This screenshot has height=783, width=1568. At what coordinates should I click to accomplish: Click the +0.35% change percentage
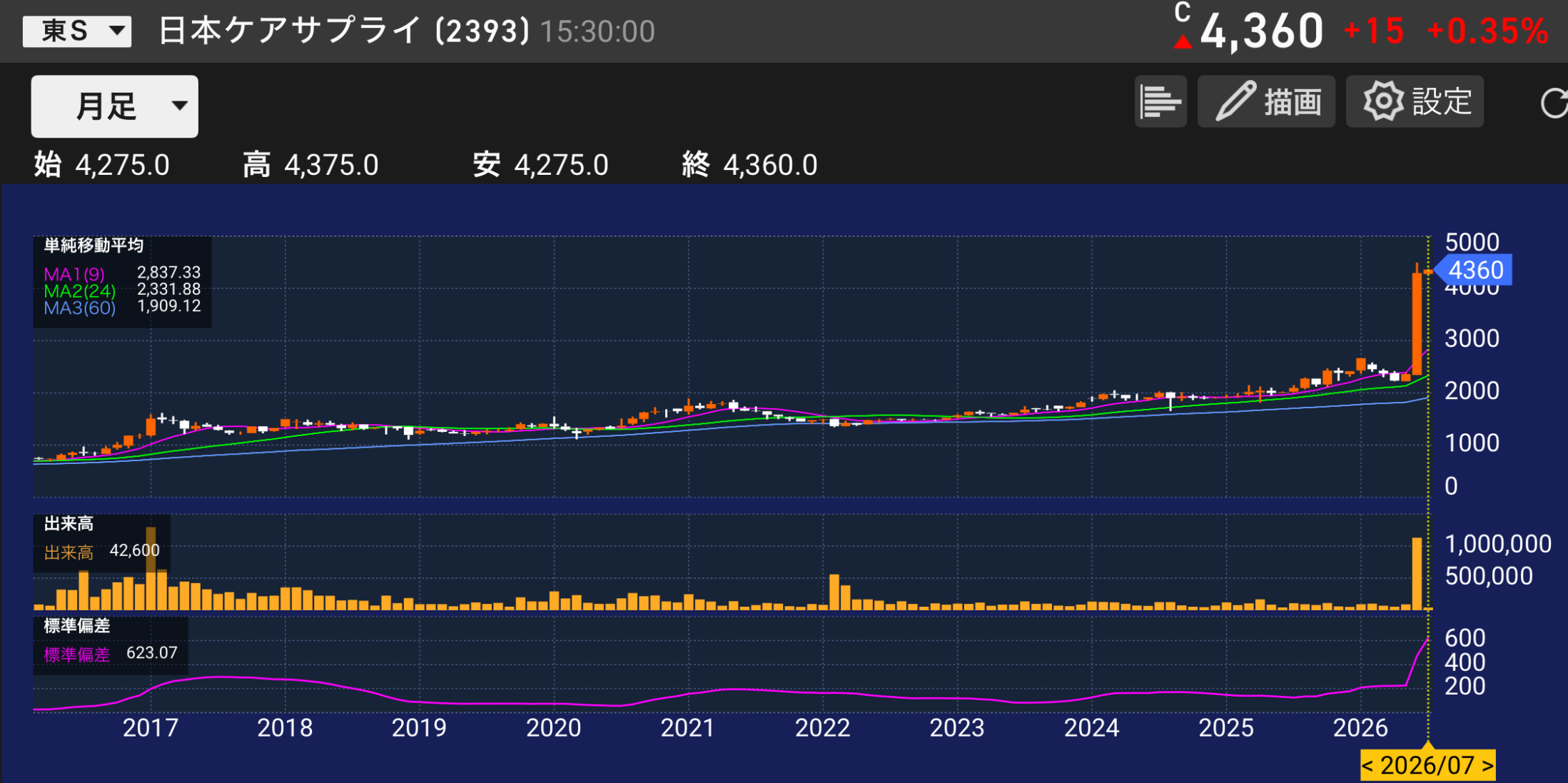point(1488,31)
